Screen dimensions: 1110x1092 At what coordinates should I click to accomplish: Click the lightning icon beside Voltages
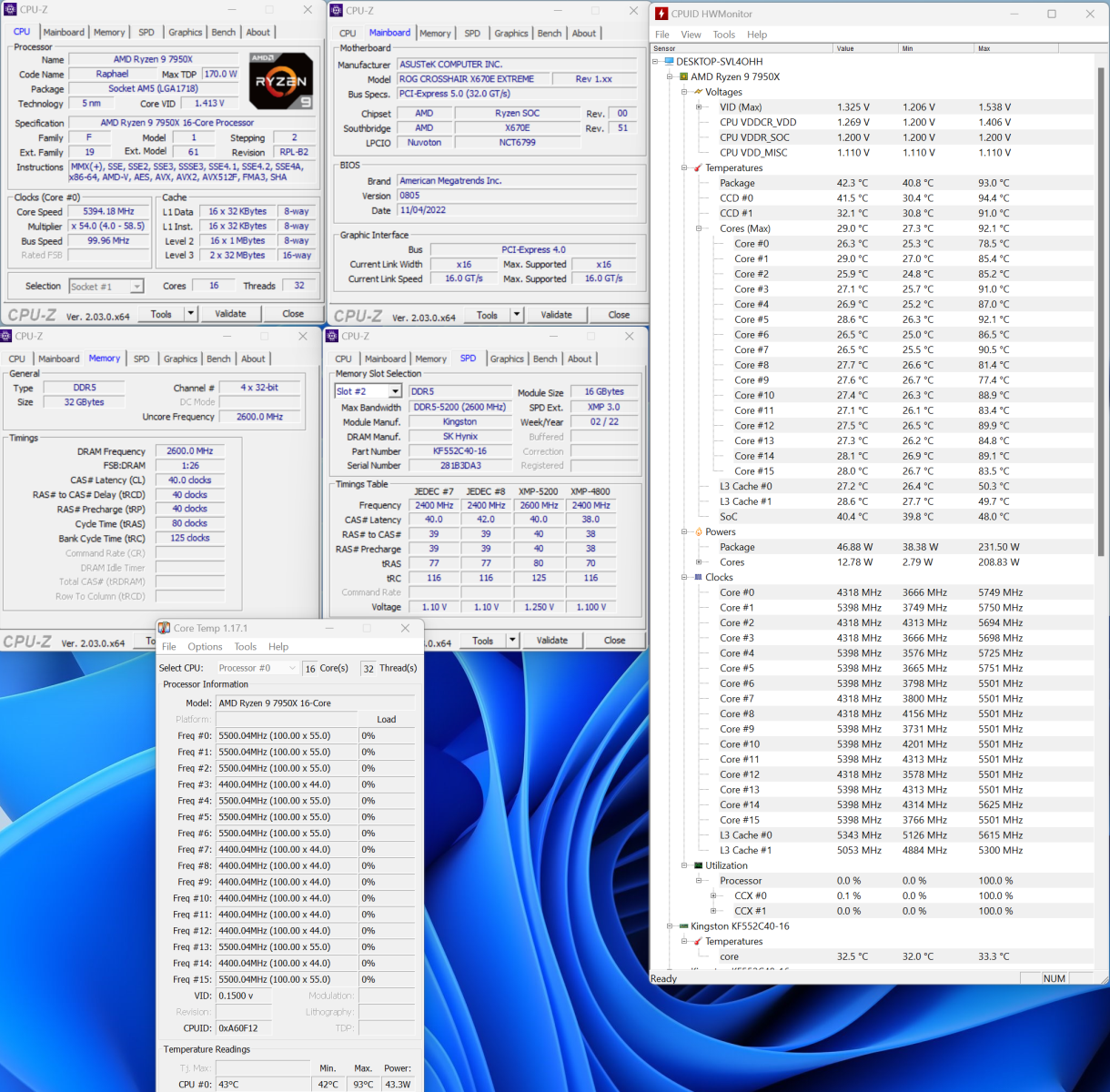pyautogui.click(x=698, y=92)
